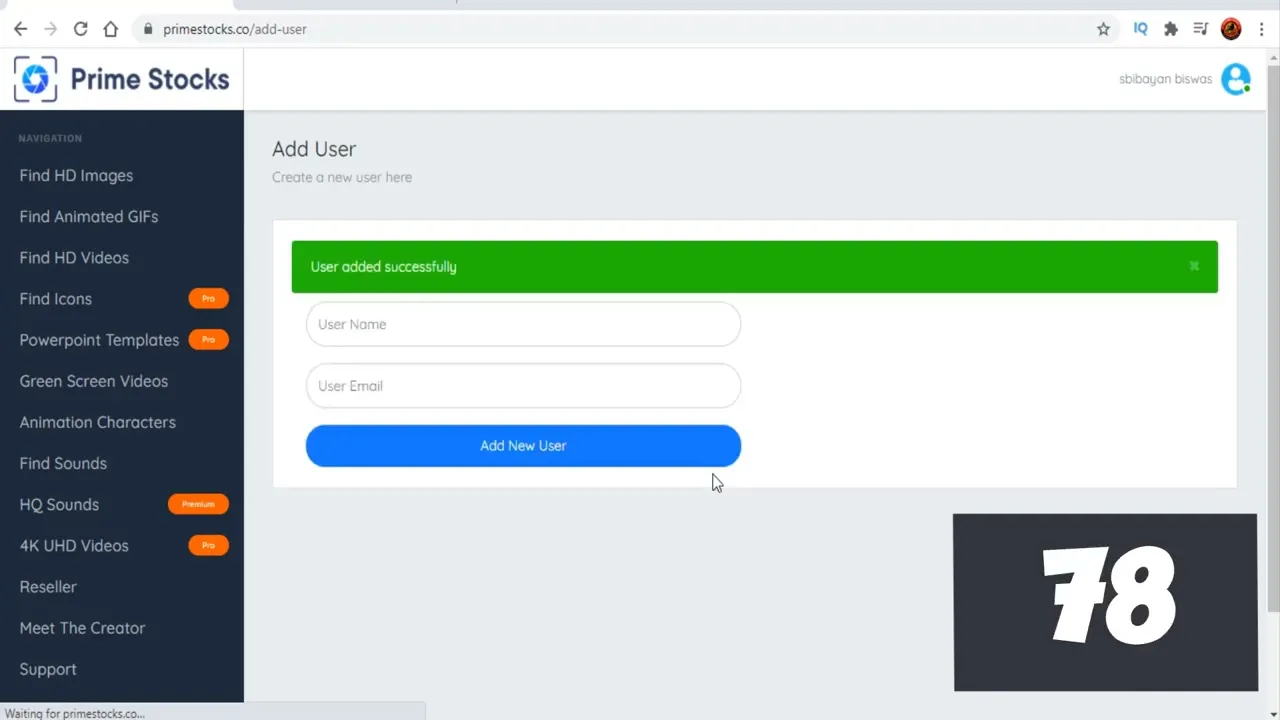Click the User Name input field
This screenshot has height=720, width=1280.
click(523, 324)
